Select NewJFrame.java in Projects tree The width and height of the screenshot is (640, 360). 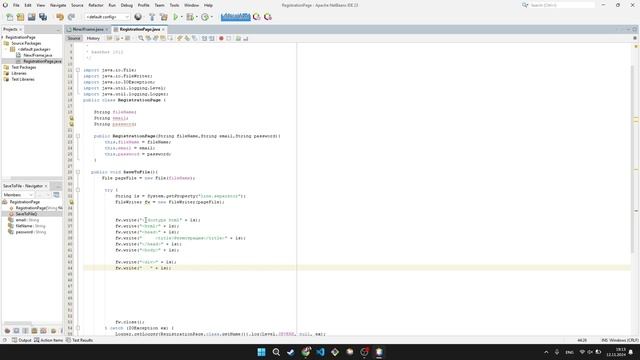[38, 55]
